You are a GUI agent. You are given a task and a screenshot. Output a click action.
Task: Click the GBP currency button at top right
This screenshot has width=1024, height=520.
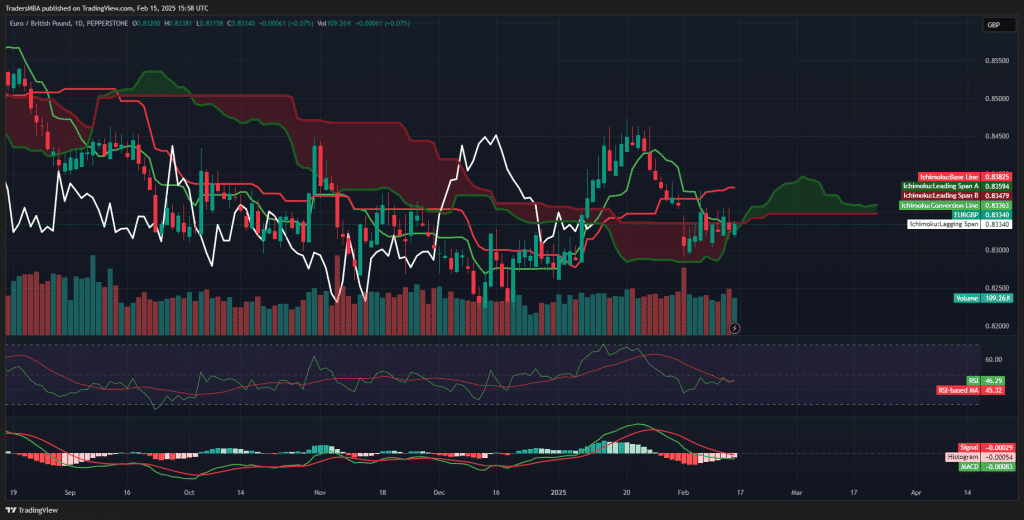pyautogui.click(x=993, y=25)
